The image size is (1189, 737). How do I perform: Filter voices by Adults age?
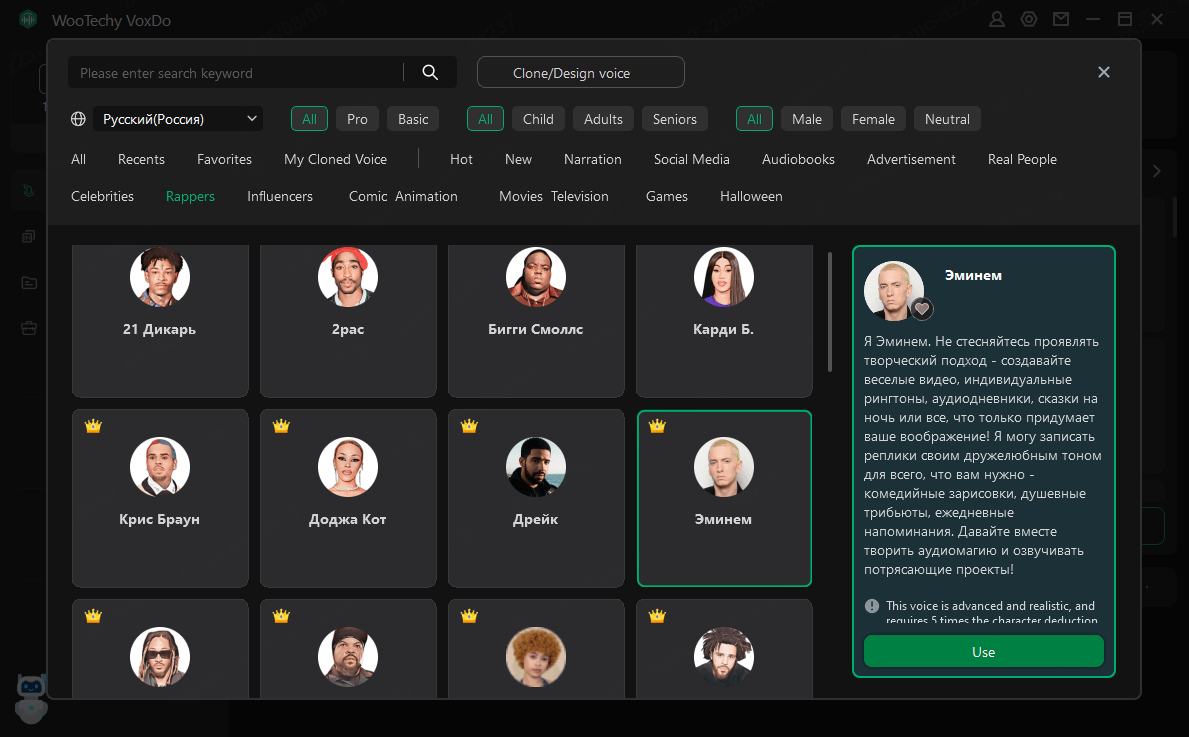[603, 119]
